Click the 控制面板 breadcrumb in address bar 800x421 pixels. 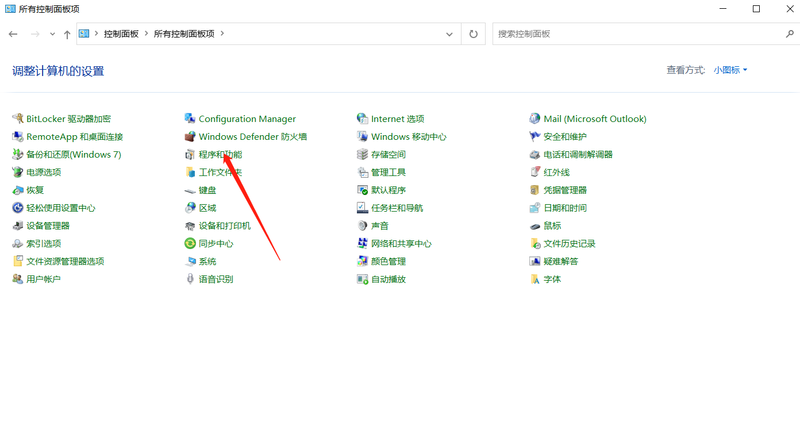pyautogui.click(x=121, y=34)
